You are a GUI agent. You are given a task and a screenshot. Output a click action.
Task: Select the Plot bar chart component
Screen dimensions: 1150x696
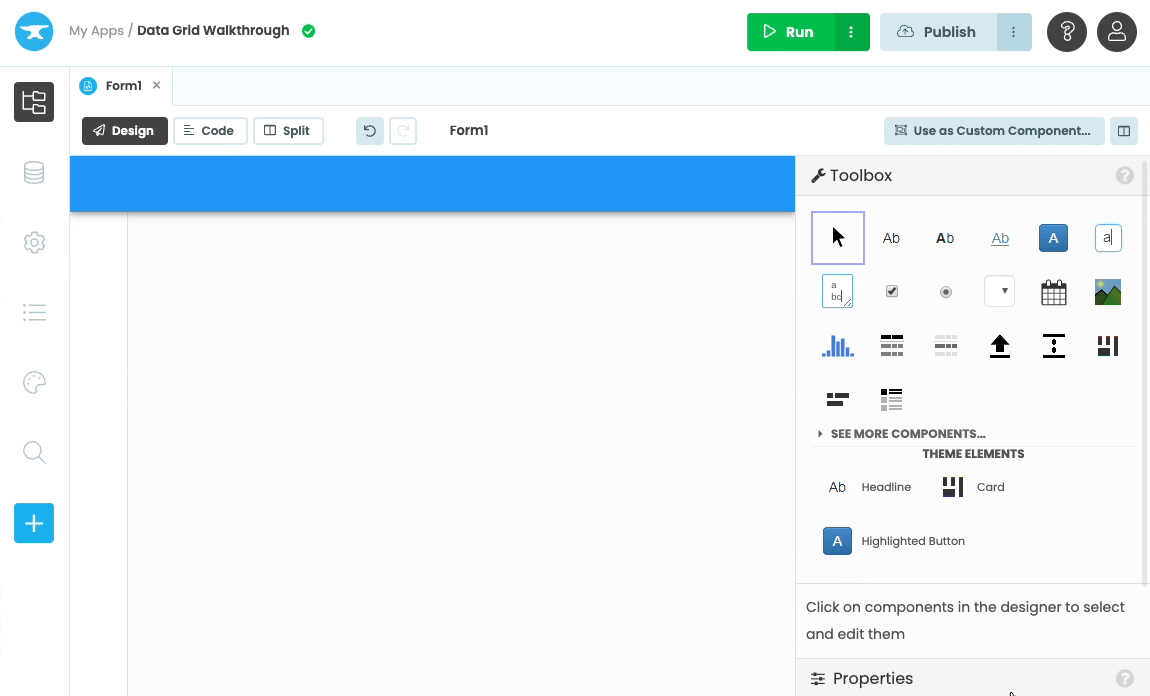[838, 345]
